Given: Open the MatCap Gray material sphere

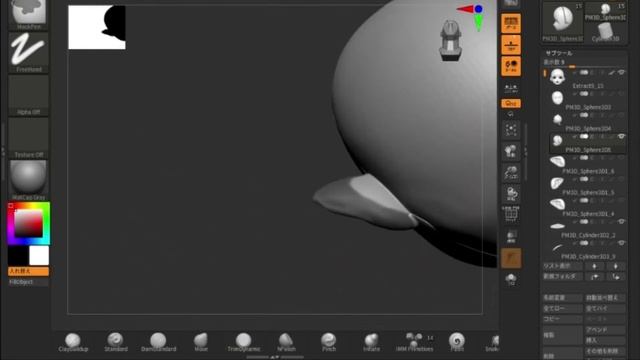Looking at the screenshot, I should click(28, 180).
